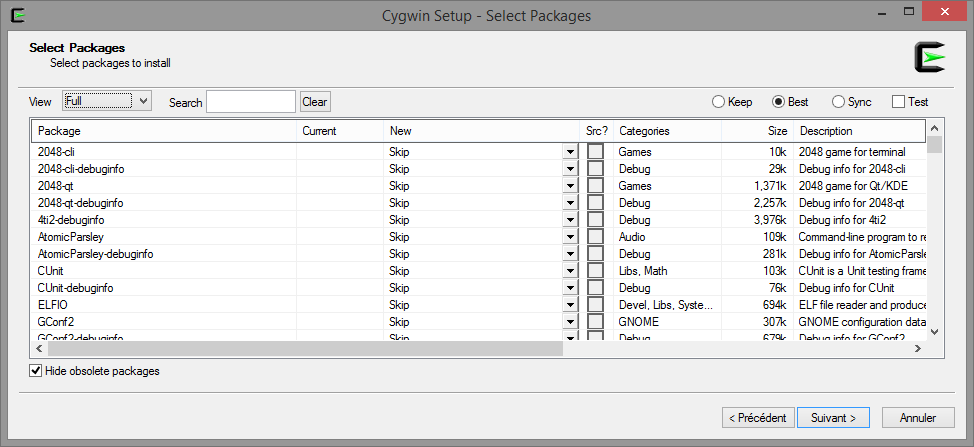Open New version dropdown for 4ti2-debuginfo
This screenshot has width=974, height=447.
coord(570,220)
